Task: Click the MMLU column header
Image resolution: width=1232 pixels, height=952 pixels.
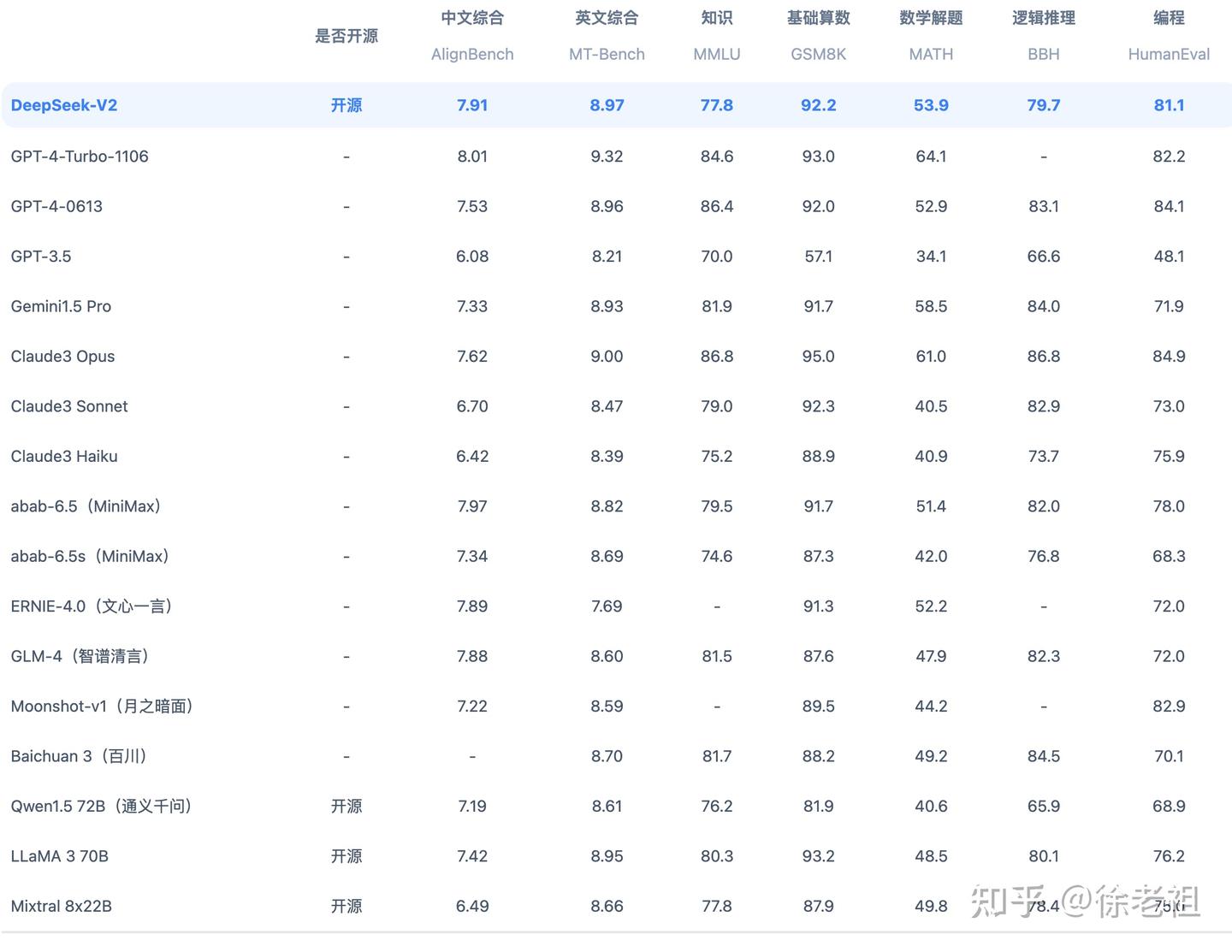Action: pyautogui.click(x=717, y=54)
